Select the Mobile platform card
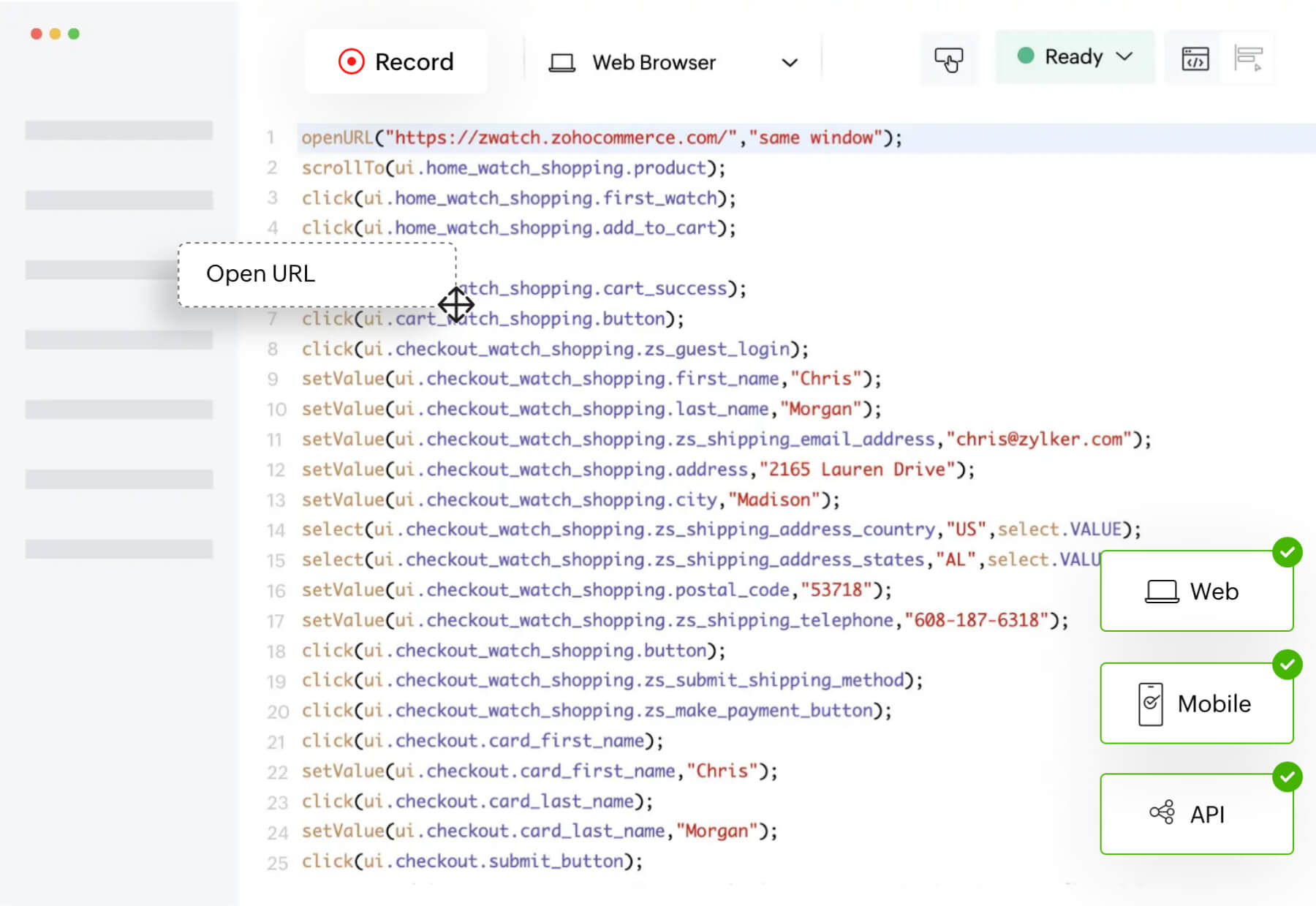The image size is (1316, 906). pyautogui.click(x=1197, y=703)
